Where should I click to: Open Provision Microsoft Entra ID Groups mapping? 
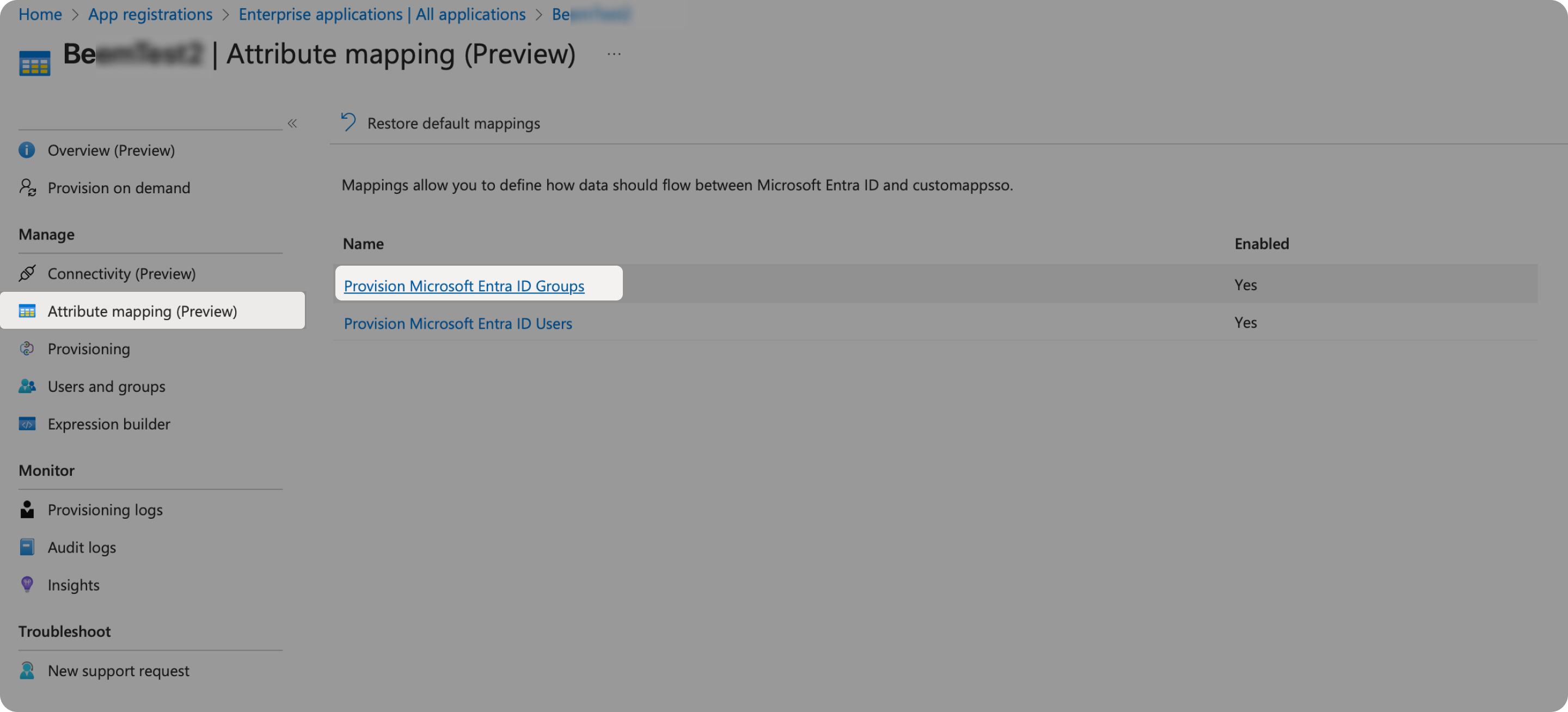tap(464, 285)
